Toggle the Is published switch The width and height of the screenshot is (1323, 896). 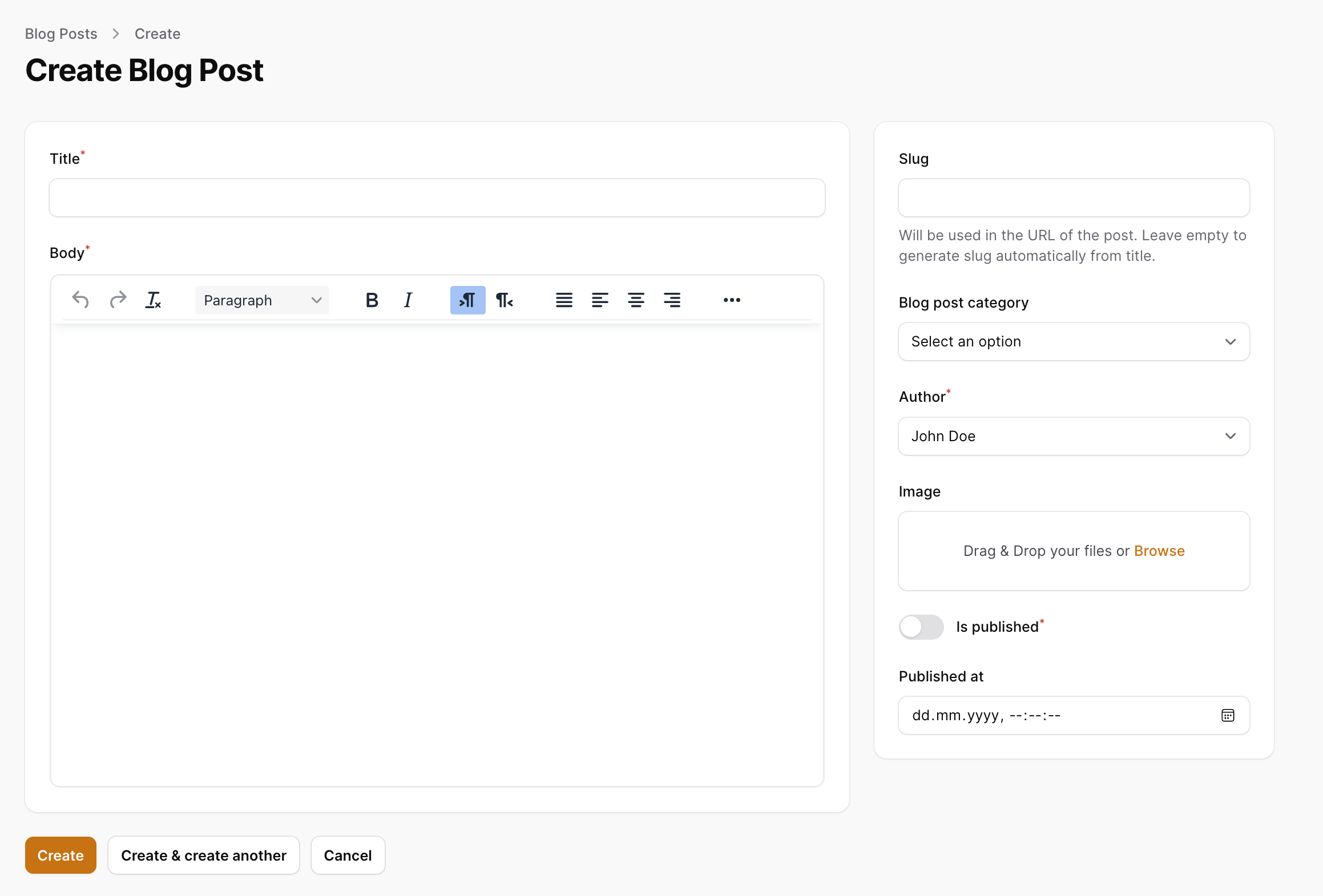tap(920, 627)
